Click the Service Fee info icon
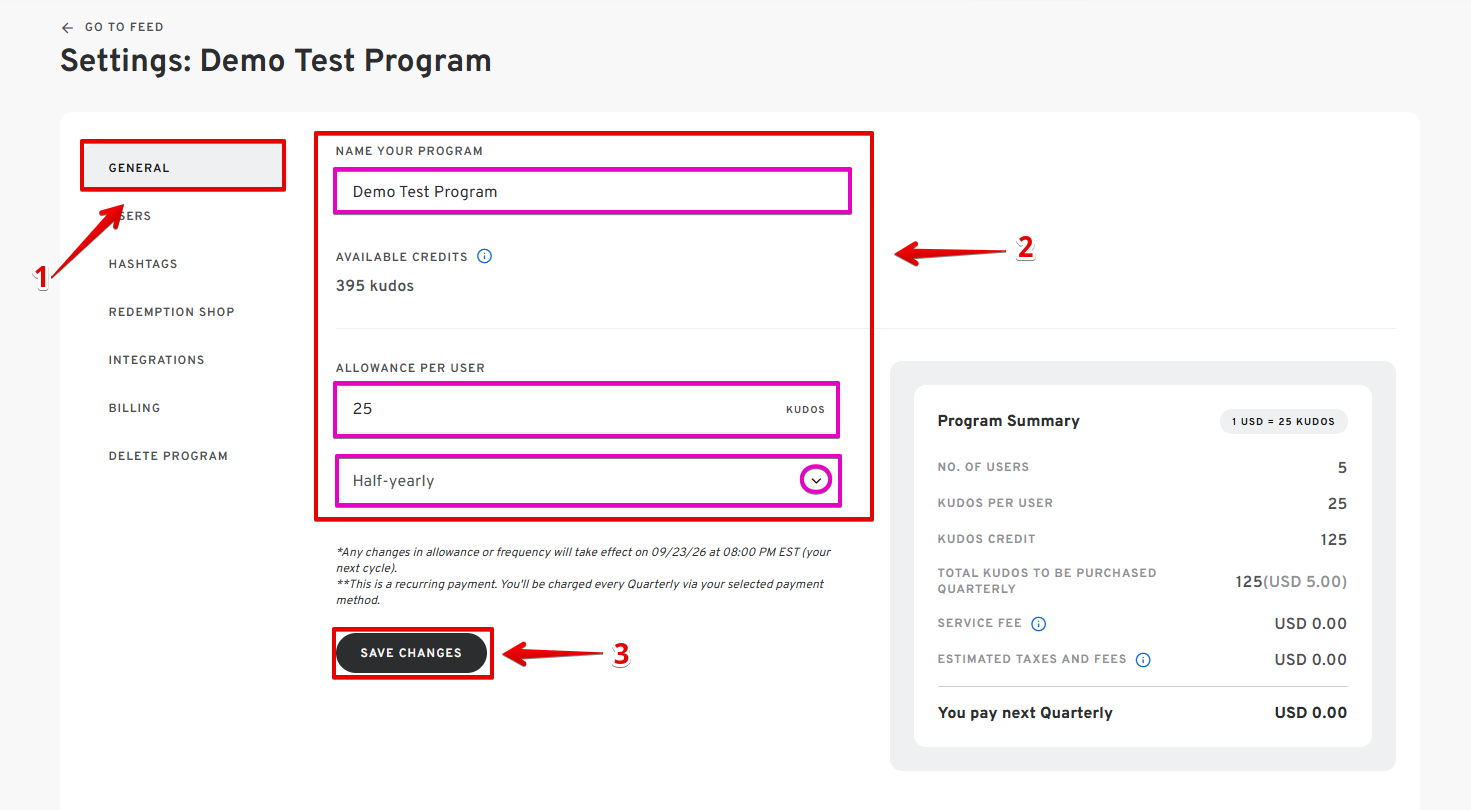Viewport: 1471px width, 810px height. coord(1038,624)
